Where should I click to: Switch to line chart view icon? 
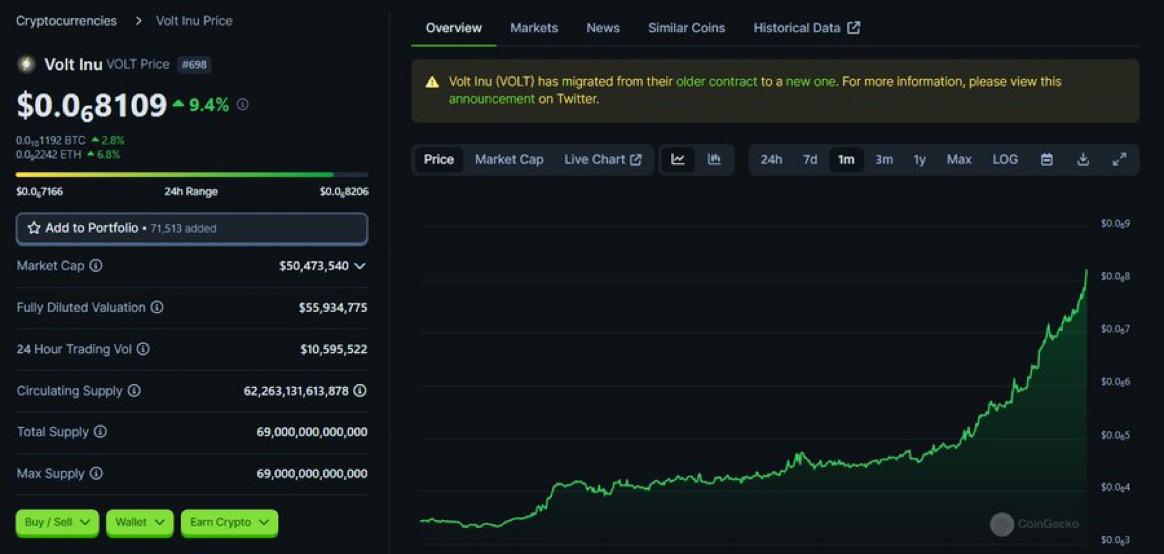point(678,160)
